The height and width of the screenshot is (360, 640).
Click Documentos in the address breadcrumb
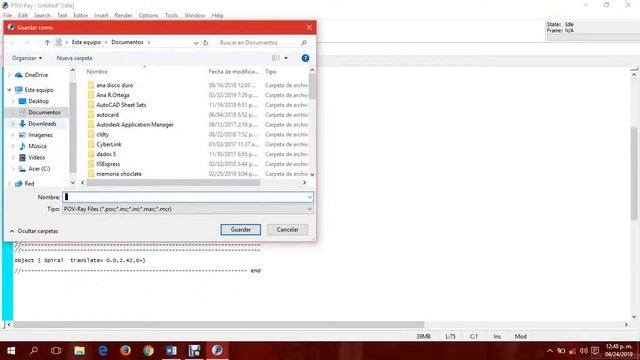[x=127, y=42]
